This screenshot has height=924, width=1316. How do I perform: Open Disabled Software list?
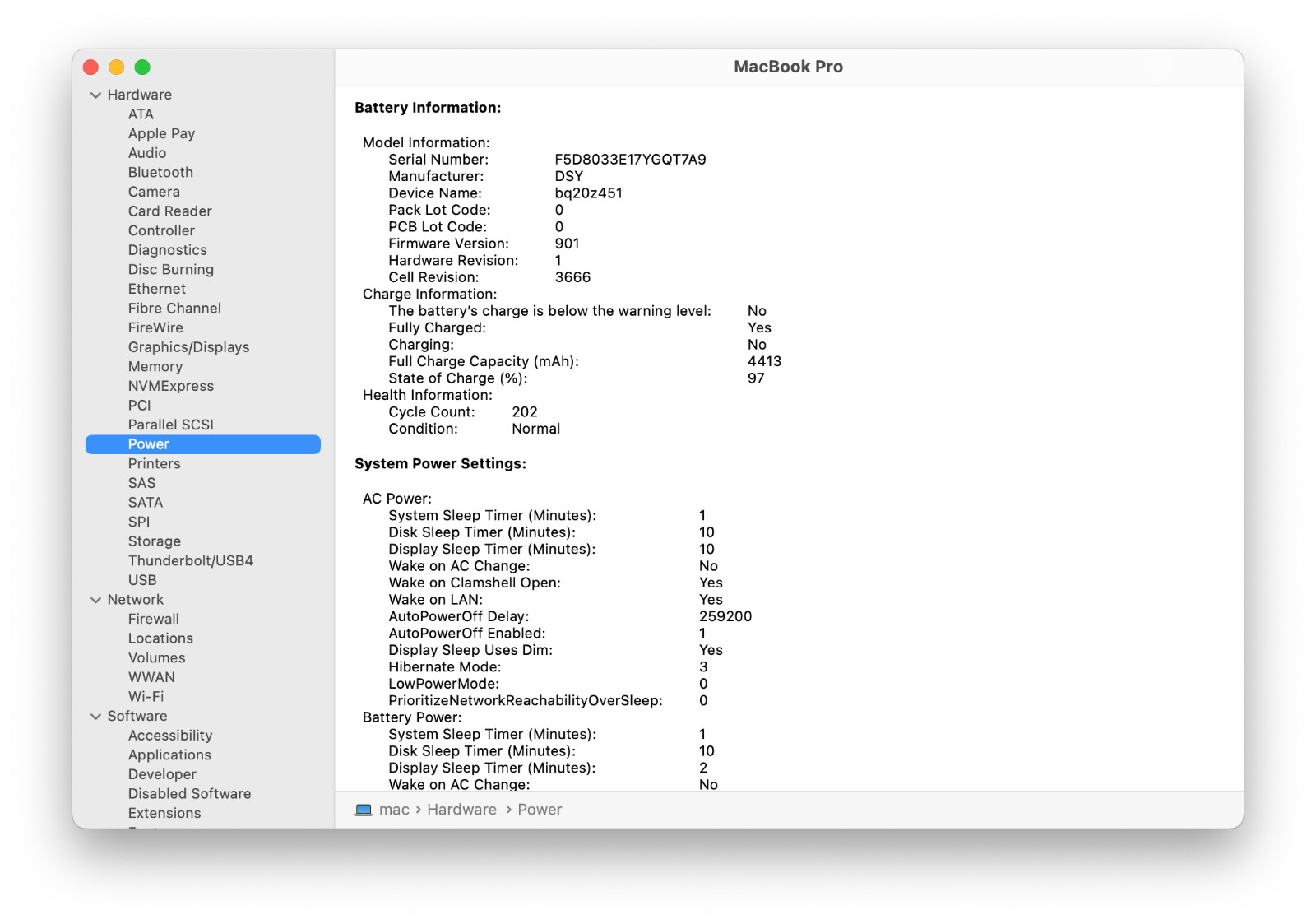tap(189, 794)
